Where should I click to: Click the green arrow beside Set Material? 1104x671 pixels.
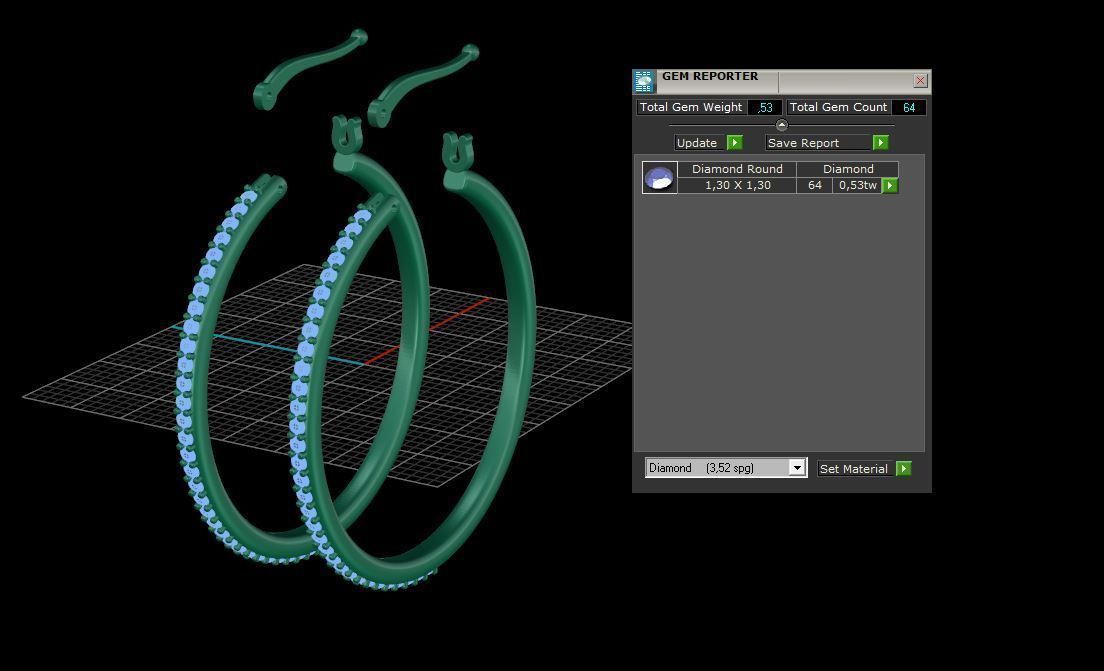(x=903, y=469)
